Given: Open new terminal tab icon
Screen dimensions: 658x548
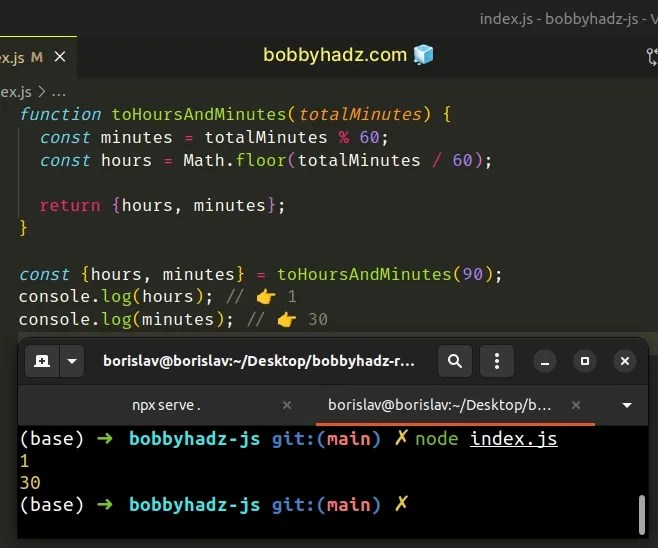Looking at the screenshot, I should 42,361.
